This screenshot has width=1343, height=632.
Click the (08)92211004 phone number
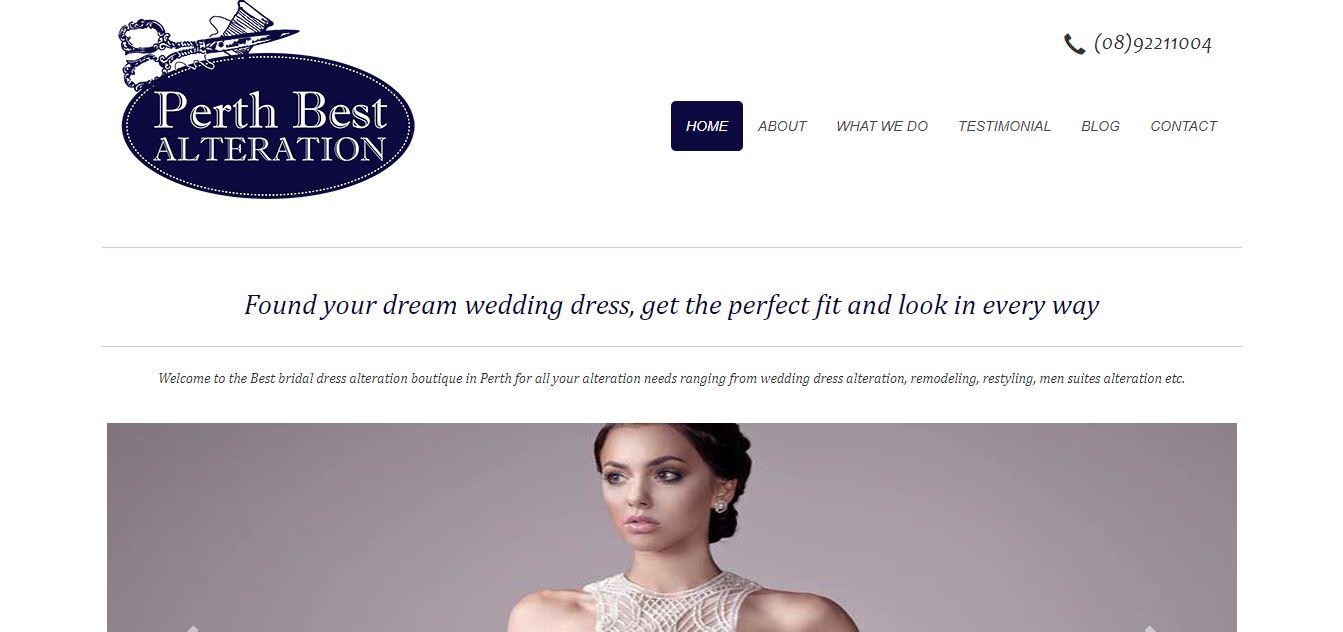[1153, 43]
